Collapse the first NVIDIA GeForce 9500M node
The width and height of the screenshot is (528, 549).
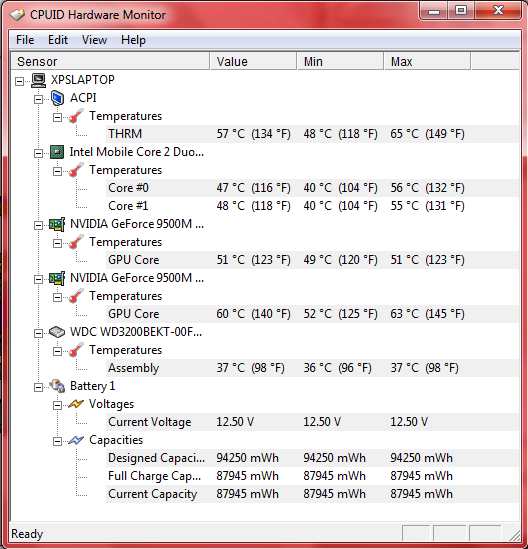tap(39, 225)
